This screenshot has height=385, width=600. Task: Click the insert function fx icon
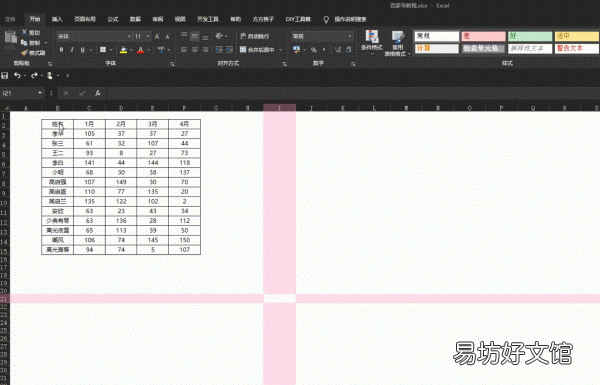(x=98, y=93)
